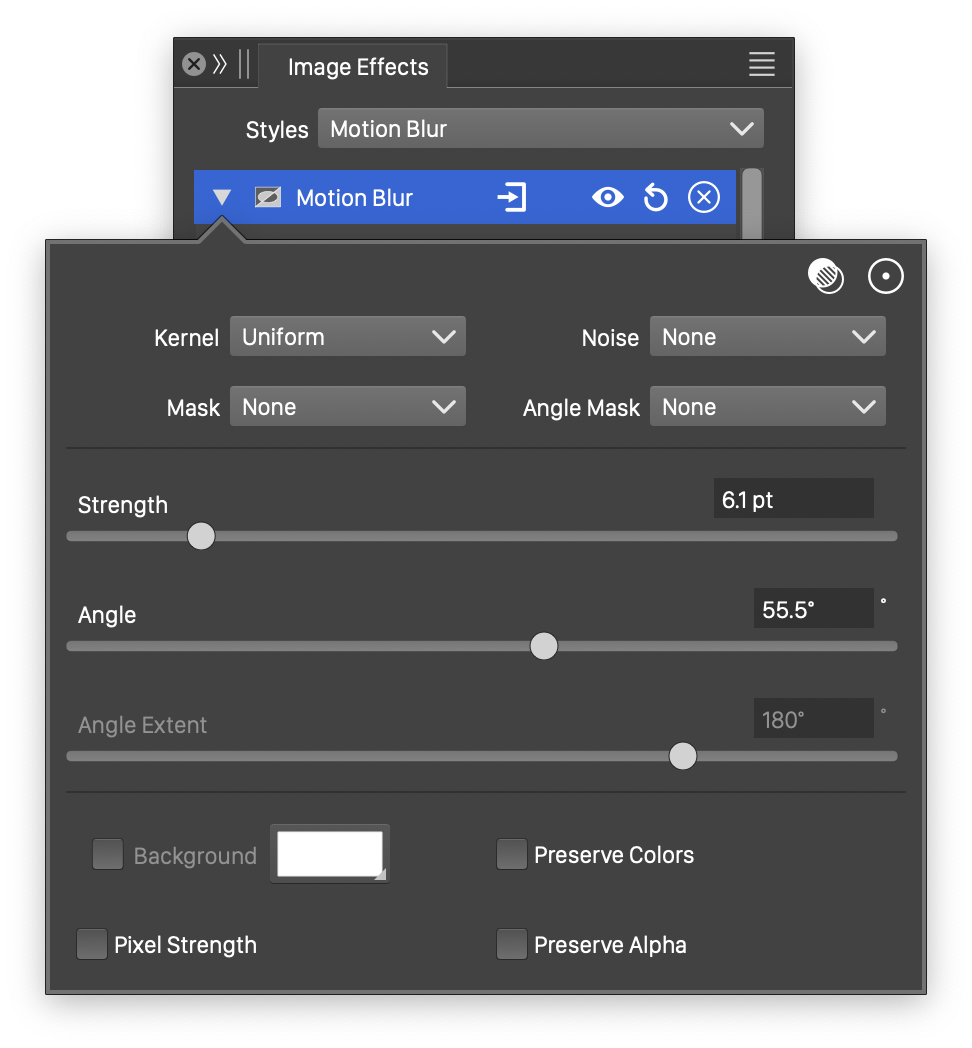Click the circle with center dot icon

pos(885,277)
